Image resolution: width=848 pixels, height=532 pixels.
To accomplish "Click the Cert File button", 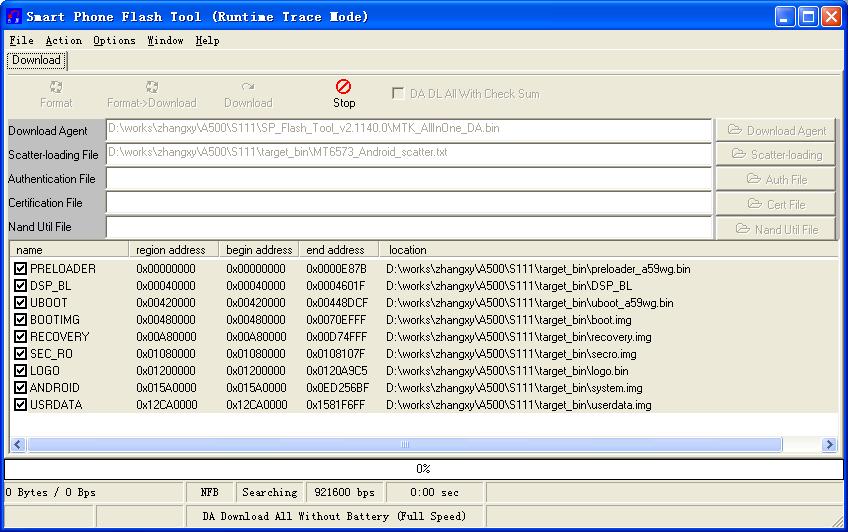I will (776, 204).
